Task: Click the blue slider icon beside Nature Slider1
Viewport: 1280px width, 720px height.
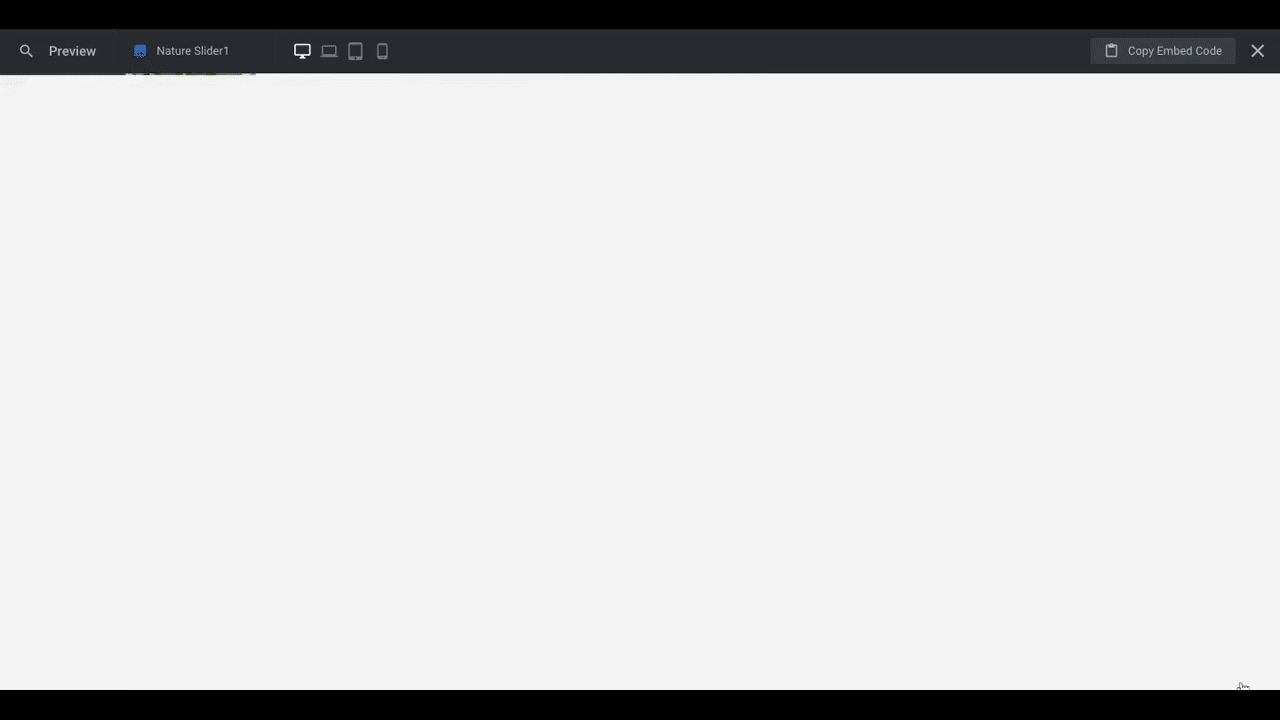Action: [140, 51]
